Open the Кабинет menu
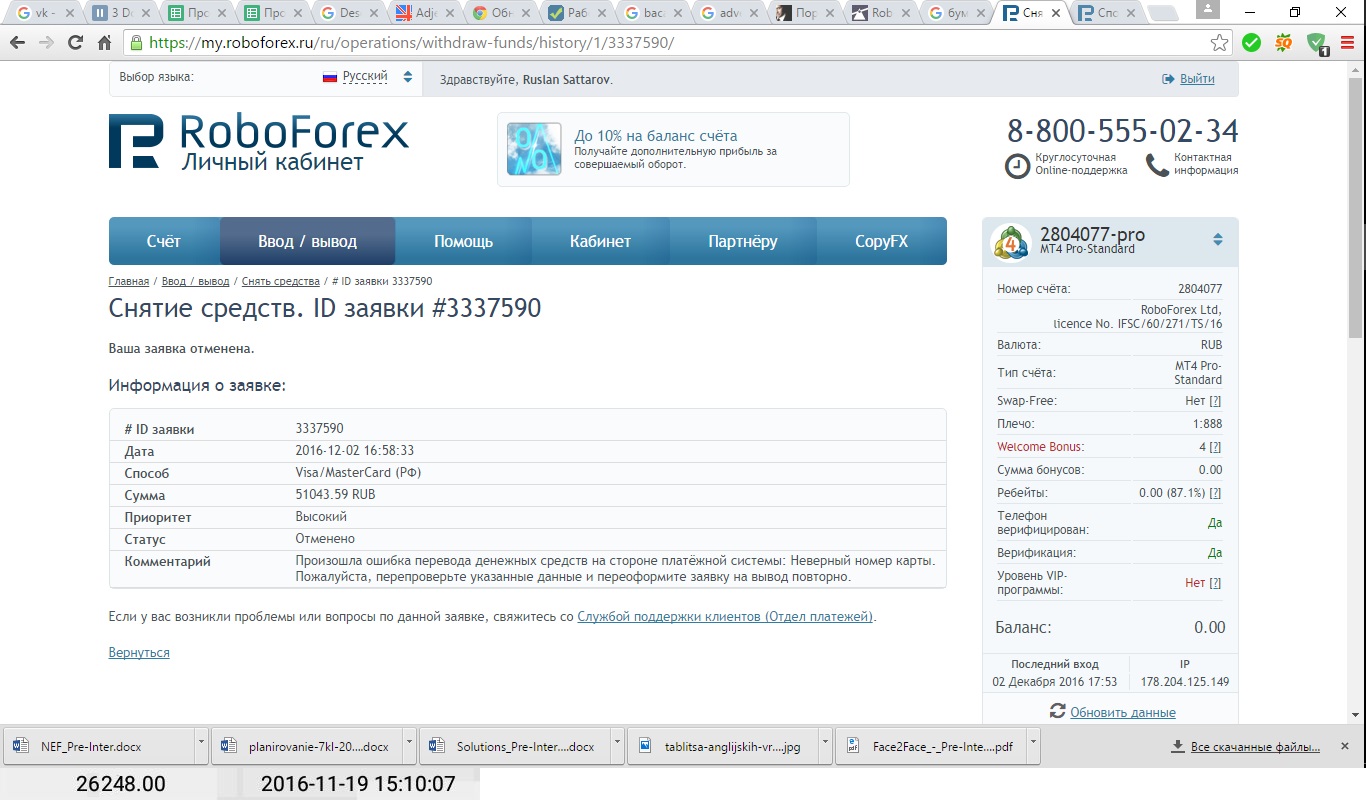The height and width of the screenshot is (800, 1366). pyautogui.click(x=600, y=241)
